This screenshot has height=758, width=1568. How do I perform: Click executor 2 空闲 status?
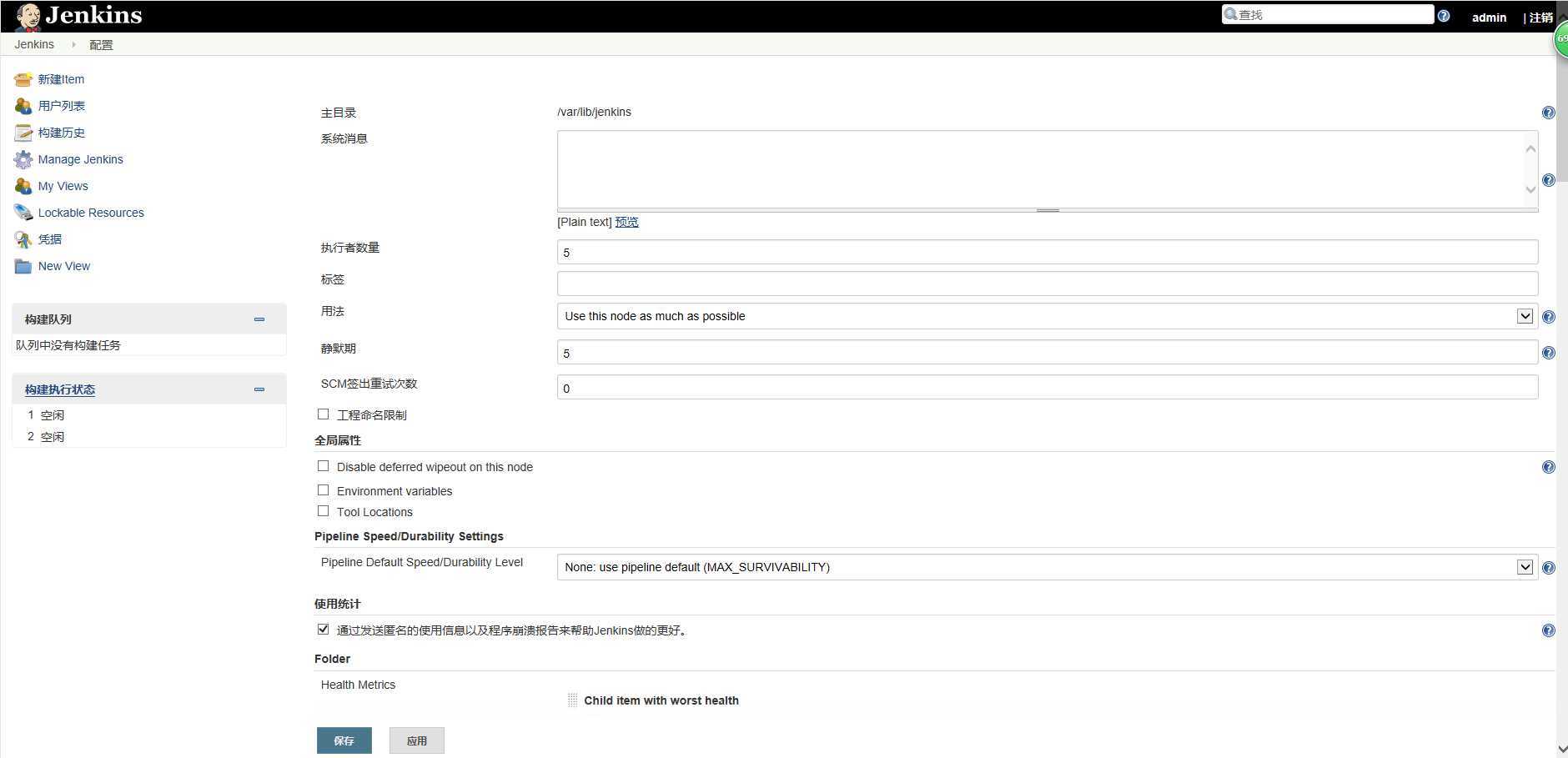tap(53, 436)
